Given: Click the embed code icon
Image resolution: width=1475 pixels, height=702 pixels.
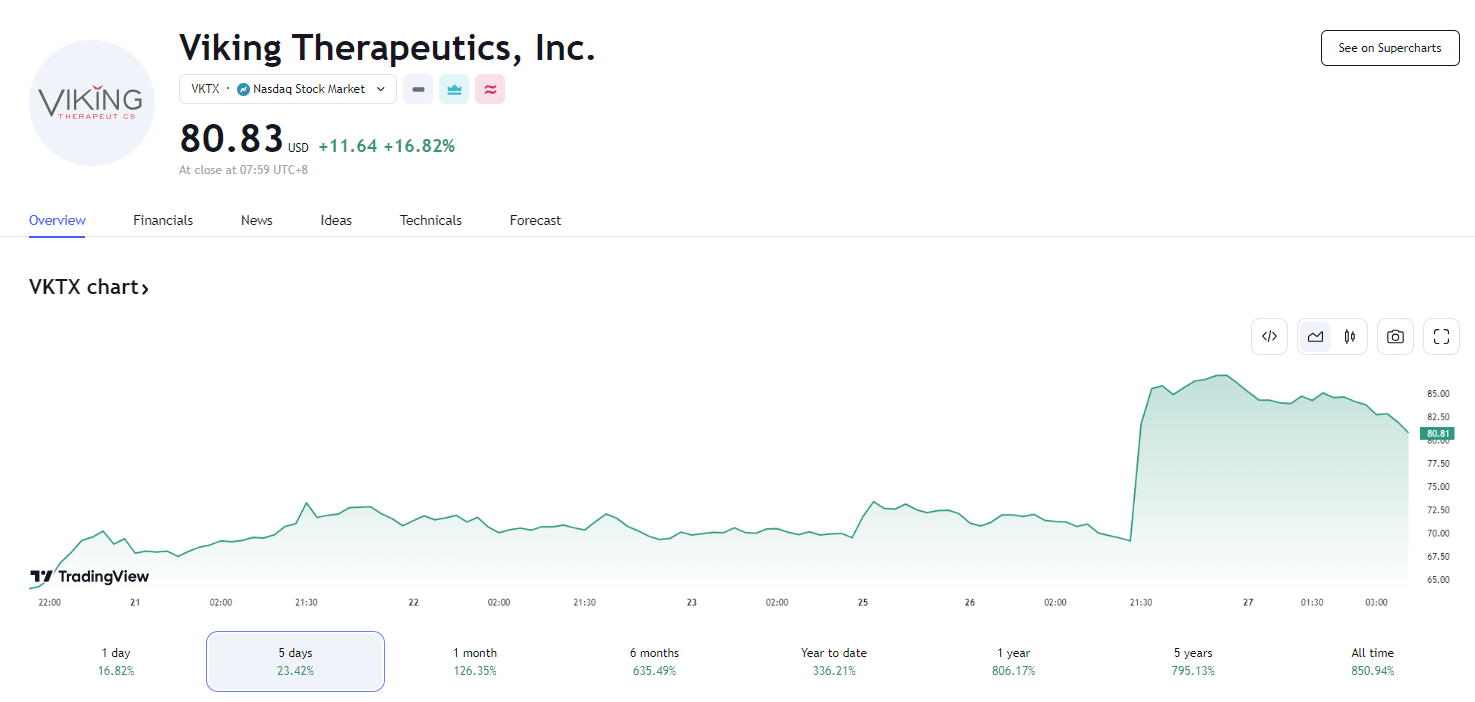Looking at the screenshot, I should (x=1269, y=337).
